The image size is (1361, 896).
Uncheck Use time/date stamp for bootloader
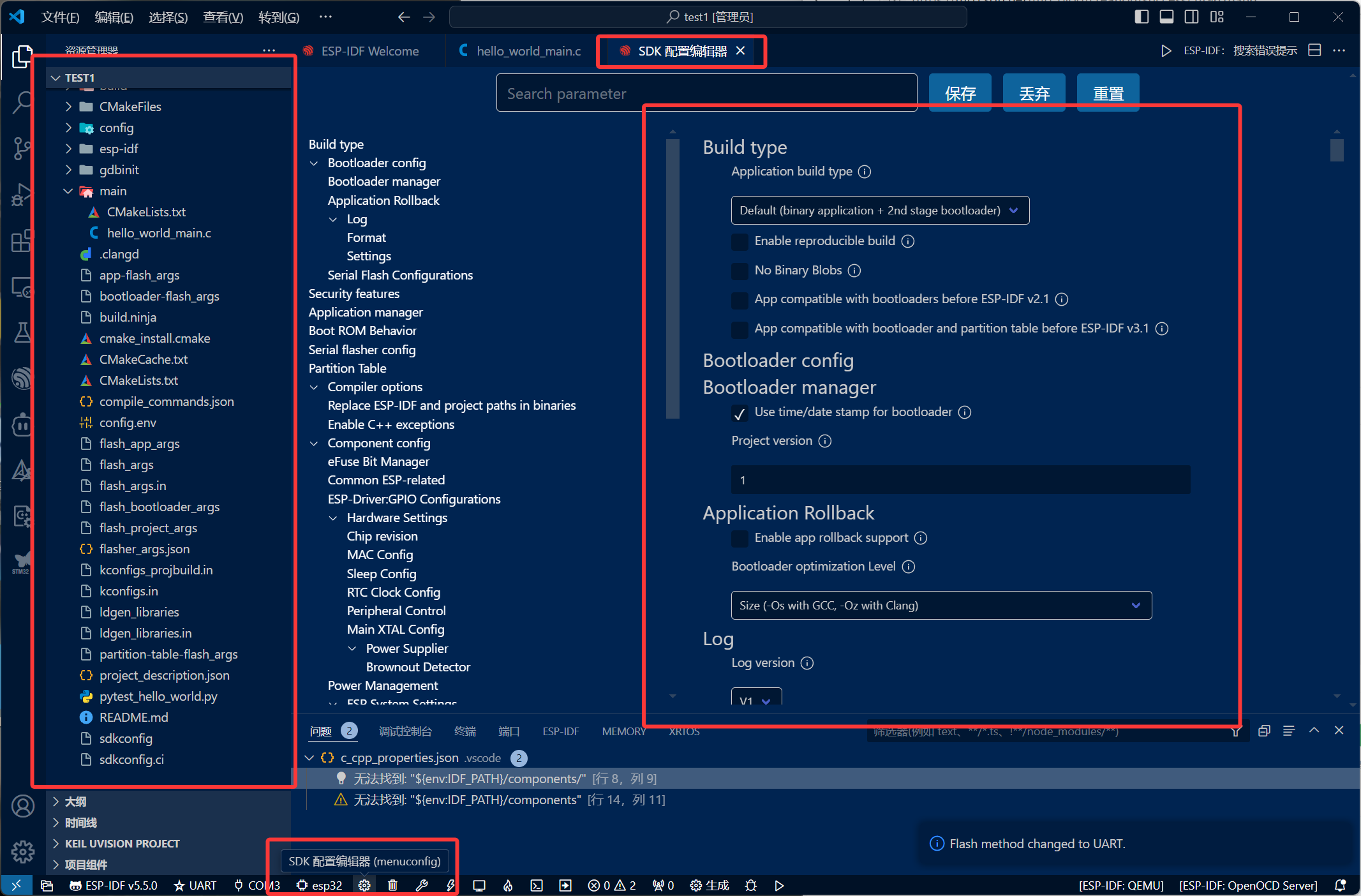(x=740, y=413)
